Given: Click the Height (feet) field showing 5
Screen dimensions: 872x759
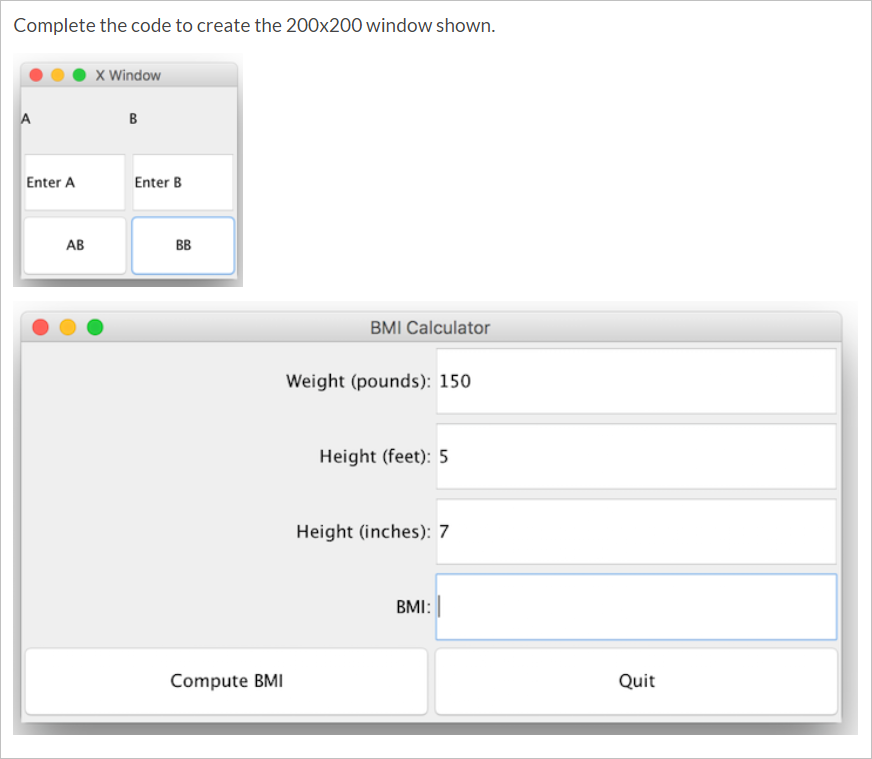Looking at the screenshot, I should (x=636, y=456).
